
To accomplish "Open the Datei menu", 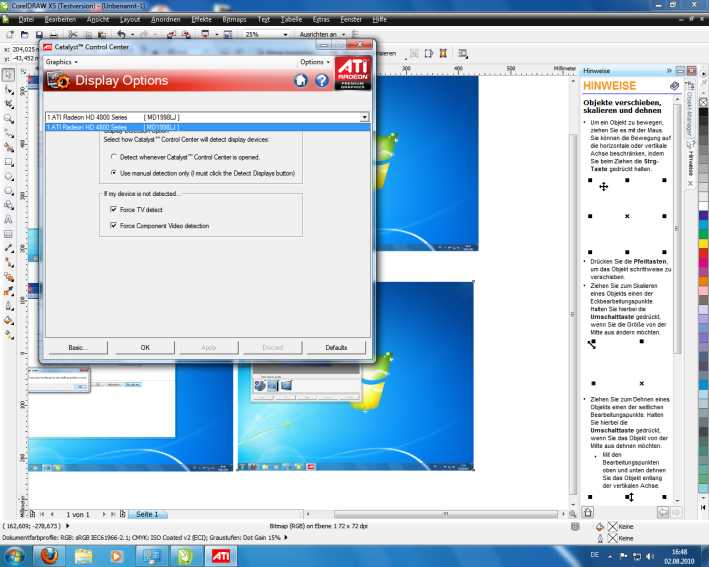I will 26,19.
